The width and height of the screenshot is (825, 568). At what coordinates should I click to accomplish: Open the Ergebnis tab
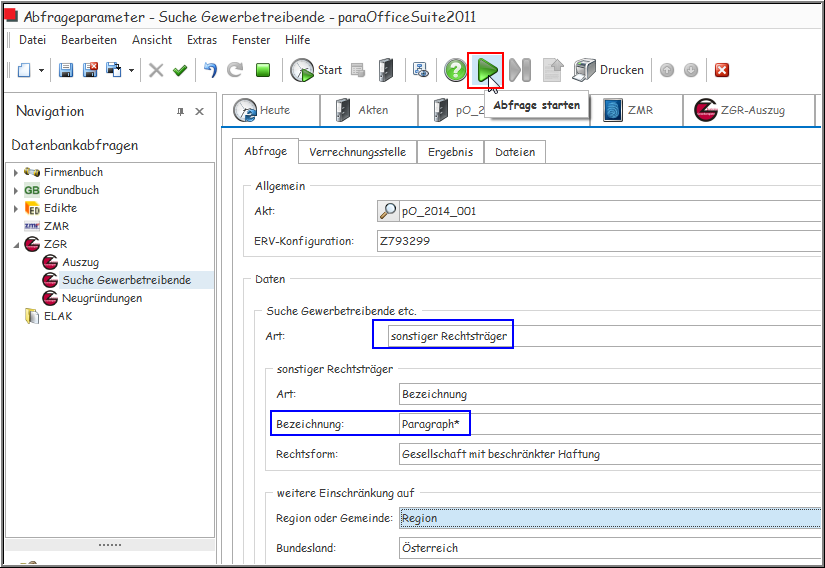[450, 152]
